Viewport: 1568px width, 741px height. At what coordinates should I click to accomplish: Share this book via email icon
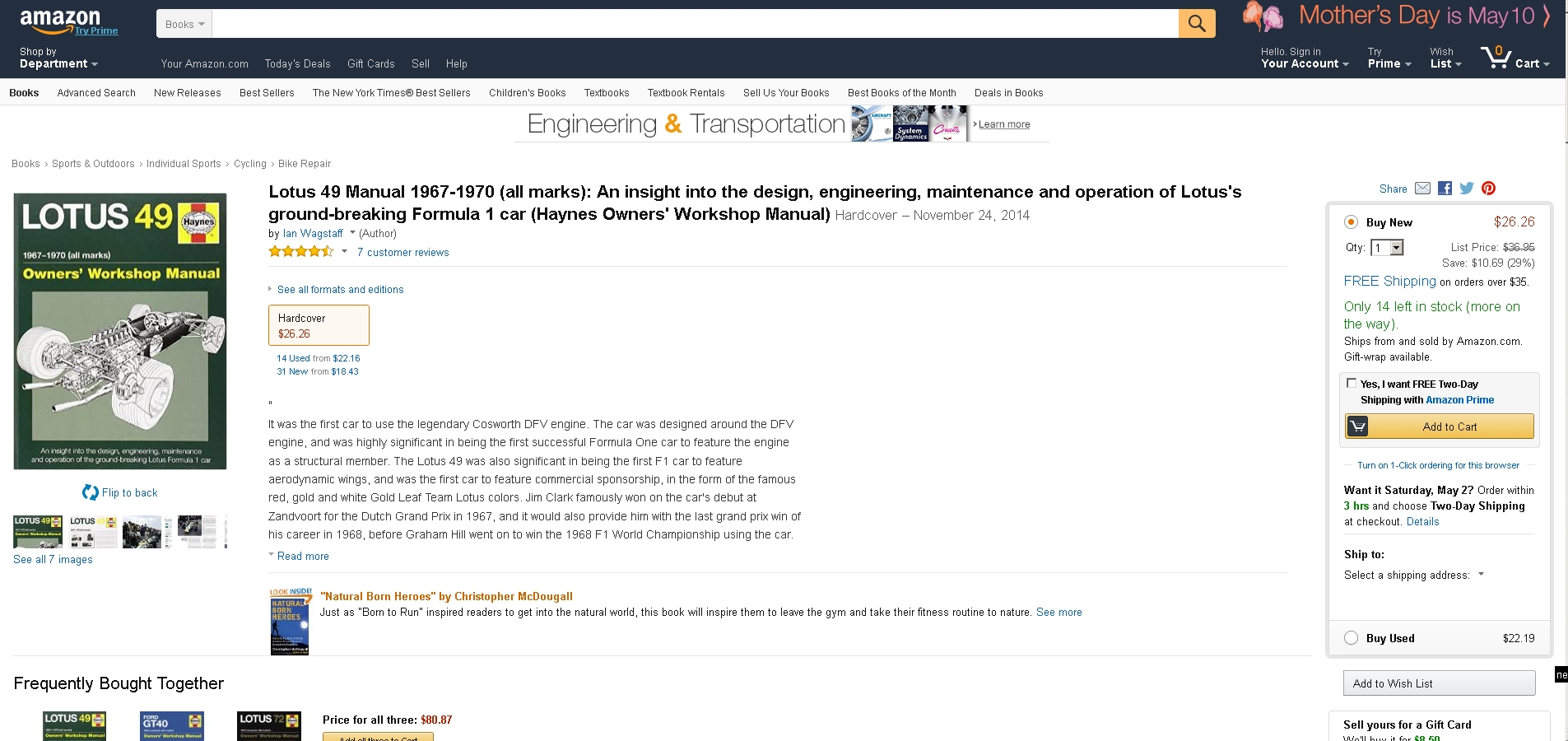pos(1422,189)
